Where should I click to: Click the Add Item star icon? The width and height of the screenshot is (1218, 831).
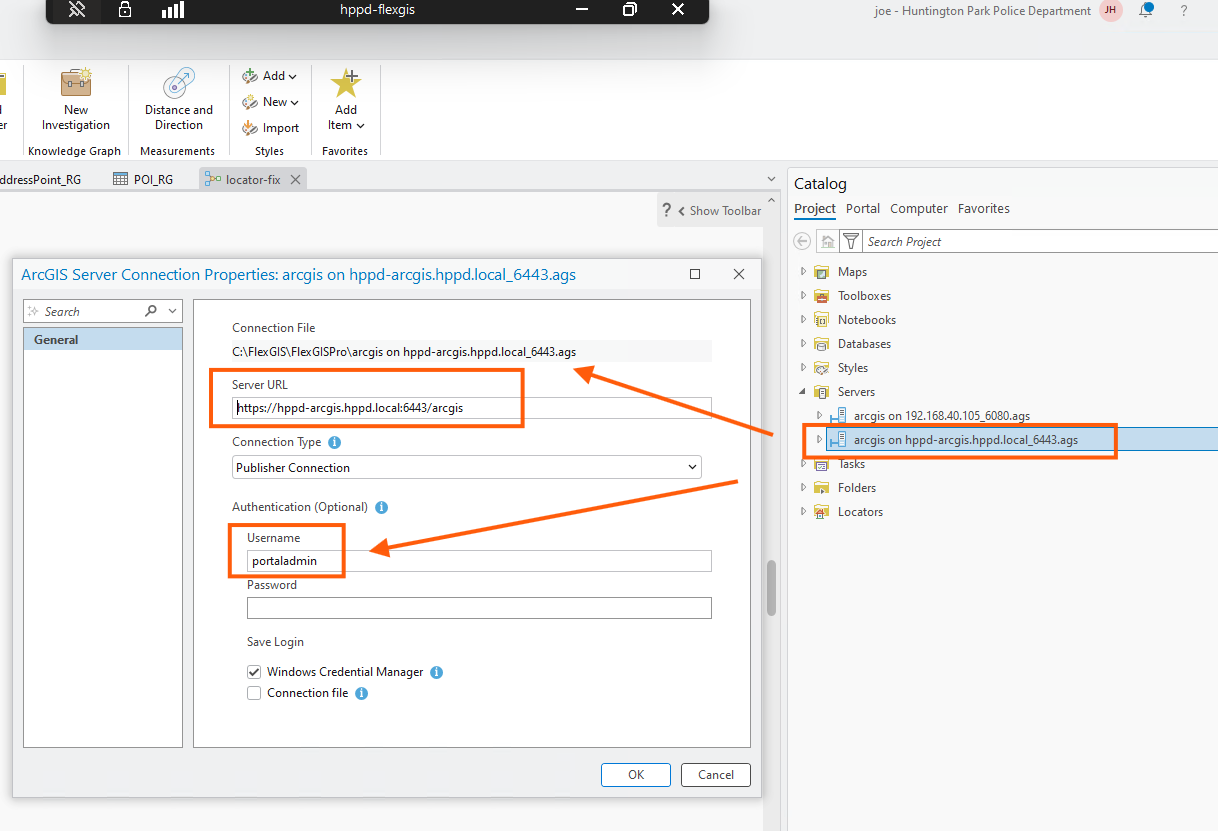pyautogui.click(x=346, y=84)
